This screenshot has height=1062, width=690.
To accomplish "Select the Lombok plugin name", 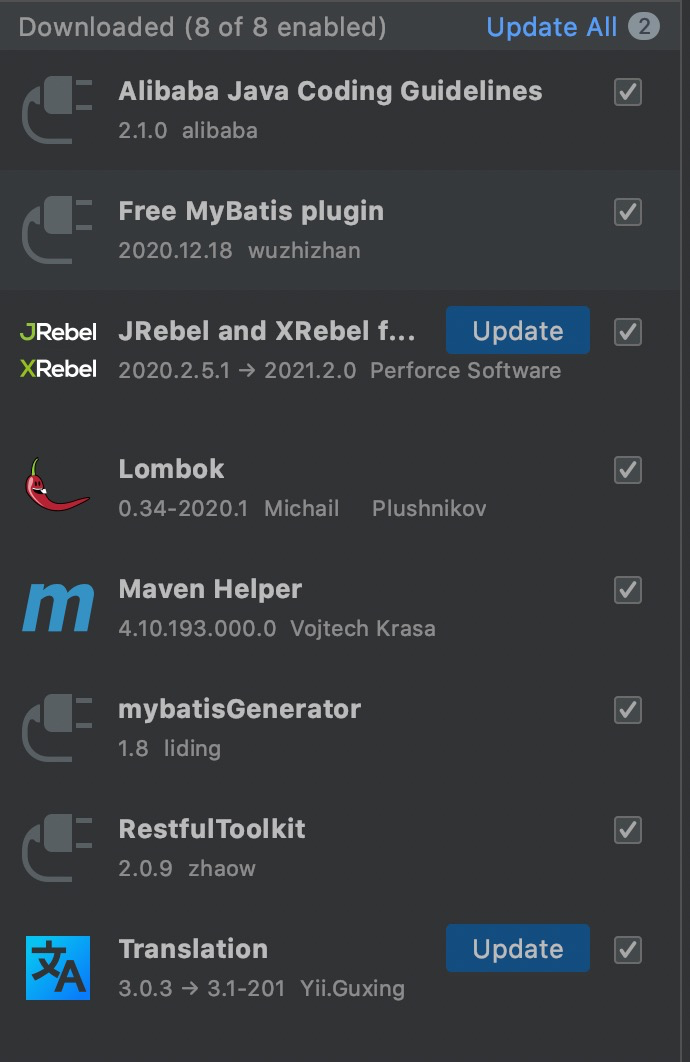I will click(x=171, y=469).
